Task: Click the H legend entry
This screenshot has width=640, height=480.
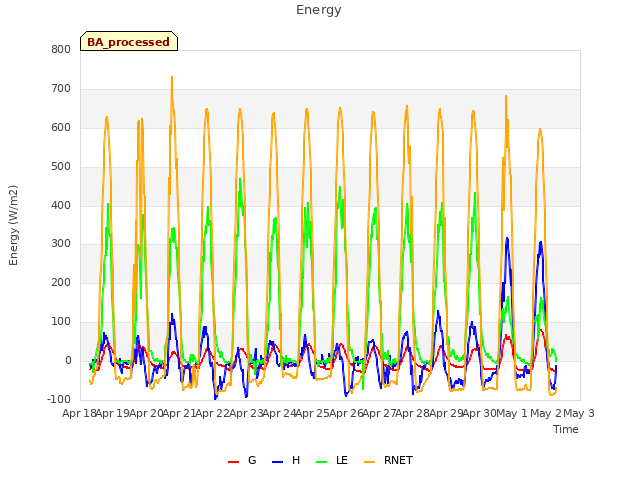Action: (286, 460)
